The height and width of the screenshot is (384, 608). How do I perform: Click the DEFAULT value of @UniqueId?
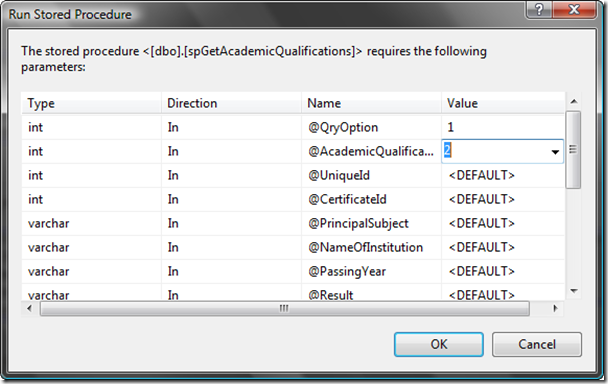coord(503,175)
